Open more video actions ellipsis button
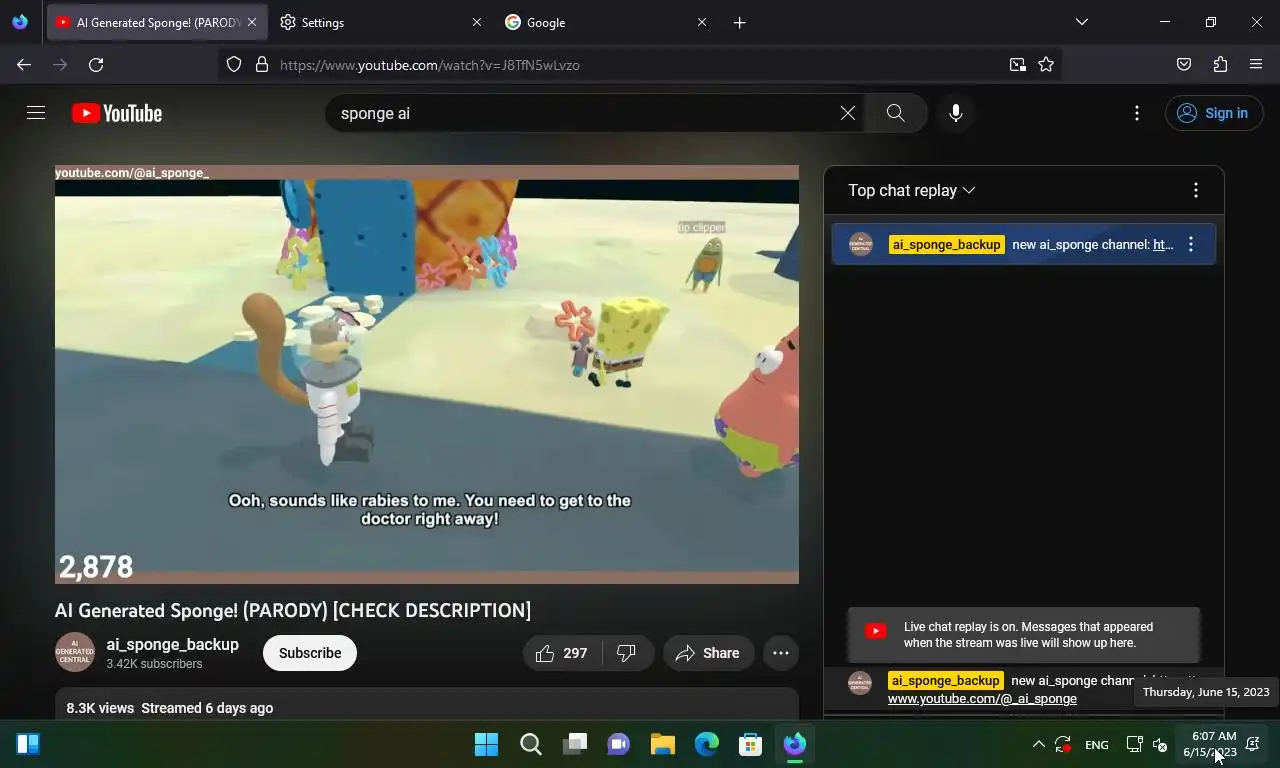 point(781,653)
